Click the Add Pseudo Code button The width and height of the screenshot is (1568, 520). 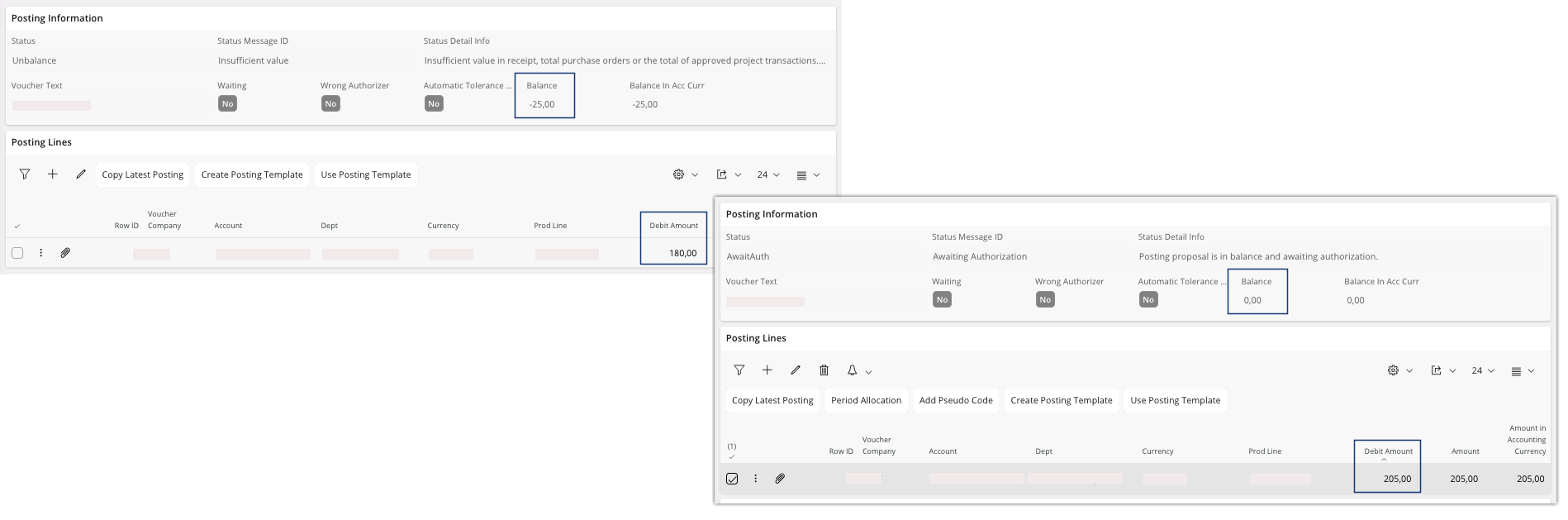tap(956, 400)
